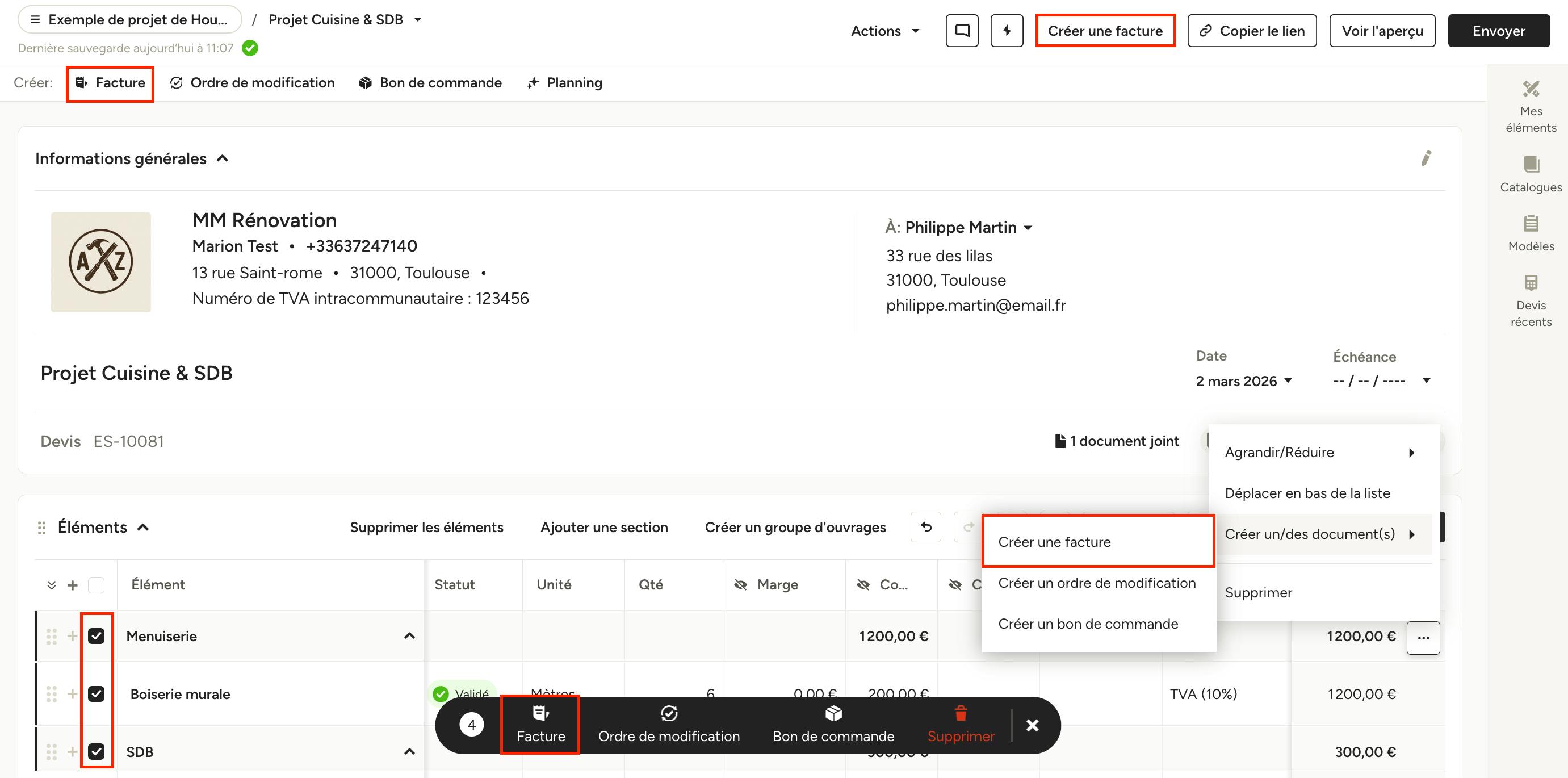The height and width of the screenshot is (778, 1568).
Task: Click the drag handle beside Éléments heading
Action: pyautogui.click(x=42, y=527)
